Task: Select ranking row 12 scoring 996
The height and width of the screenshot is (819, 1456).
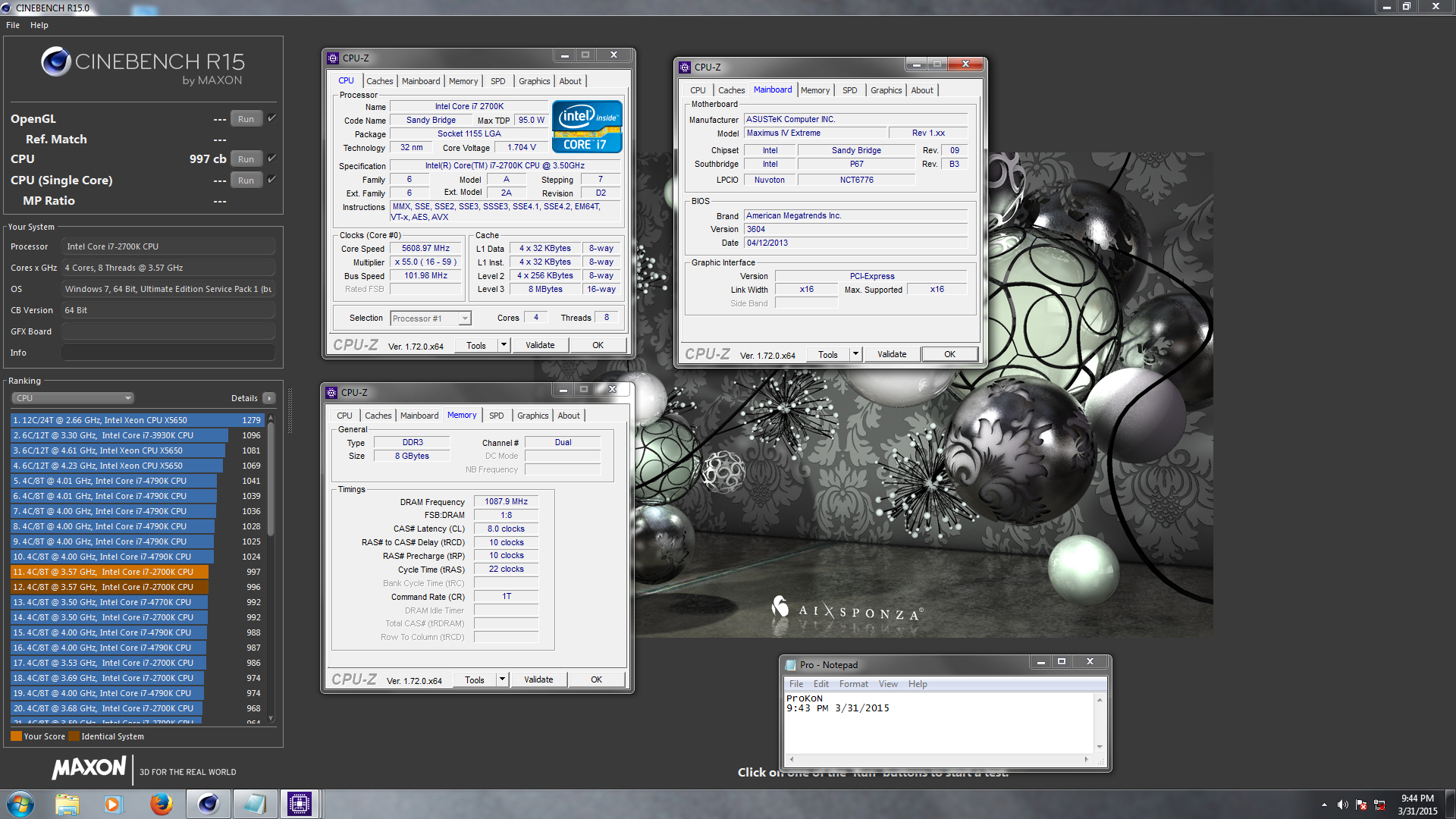Action: [137, 587]
